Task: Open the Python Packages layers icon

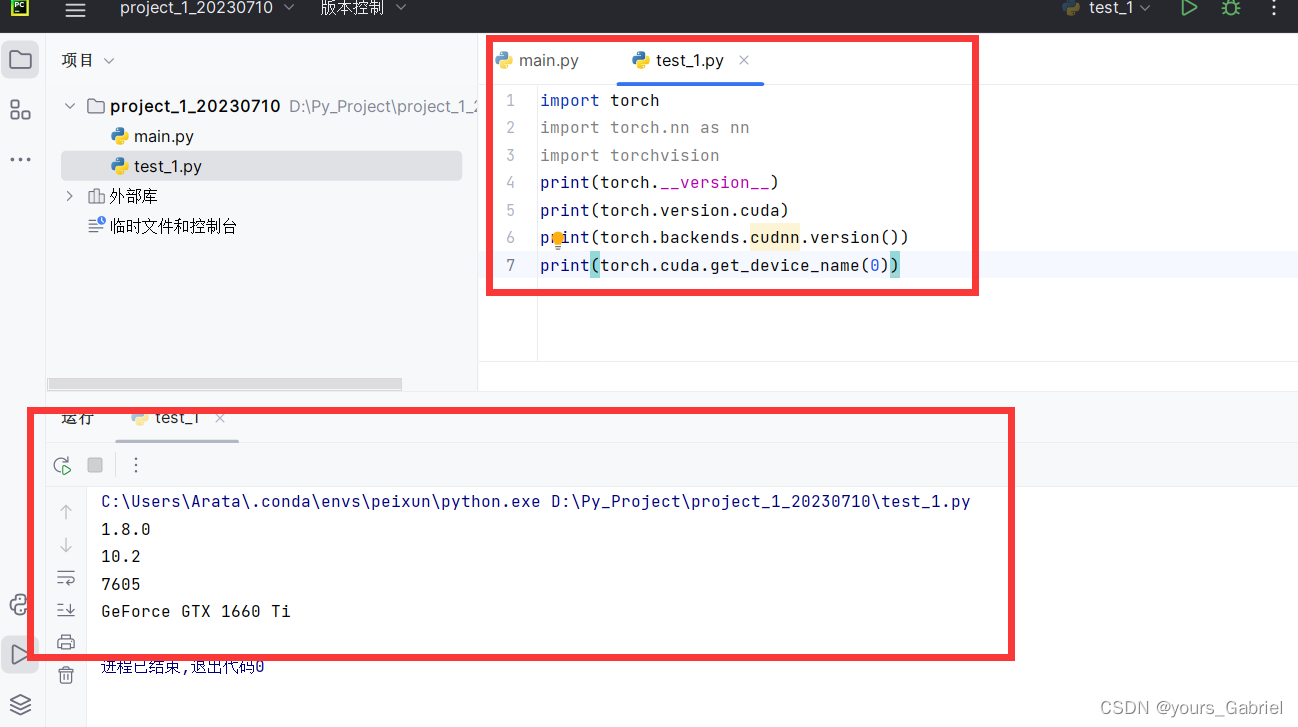Action: click(x=19, y=704)
